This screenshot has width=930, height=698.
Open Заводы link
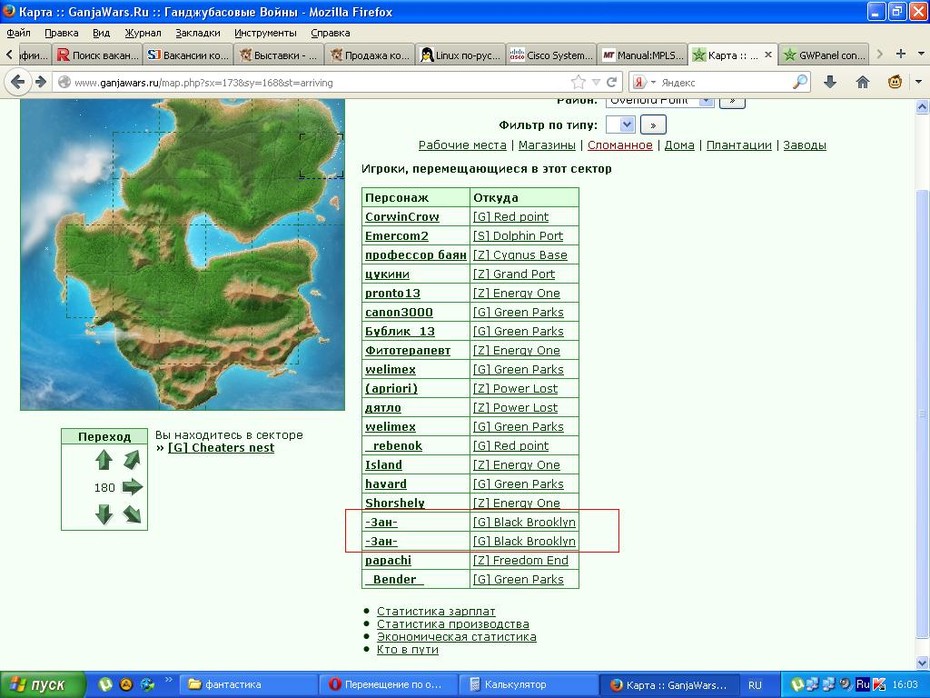tap(804, 145)
